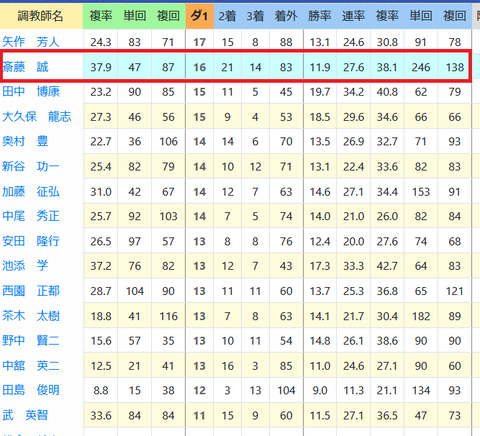Screen dimensions: 480x436
Task: Sort by the 2着 column header
Action: click(x=227, y=16)
